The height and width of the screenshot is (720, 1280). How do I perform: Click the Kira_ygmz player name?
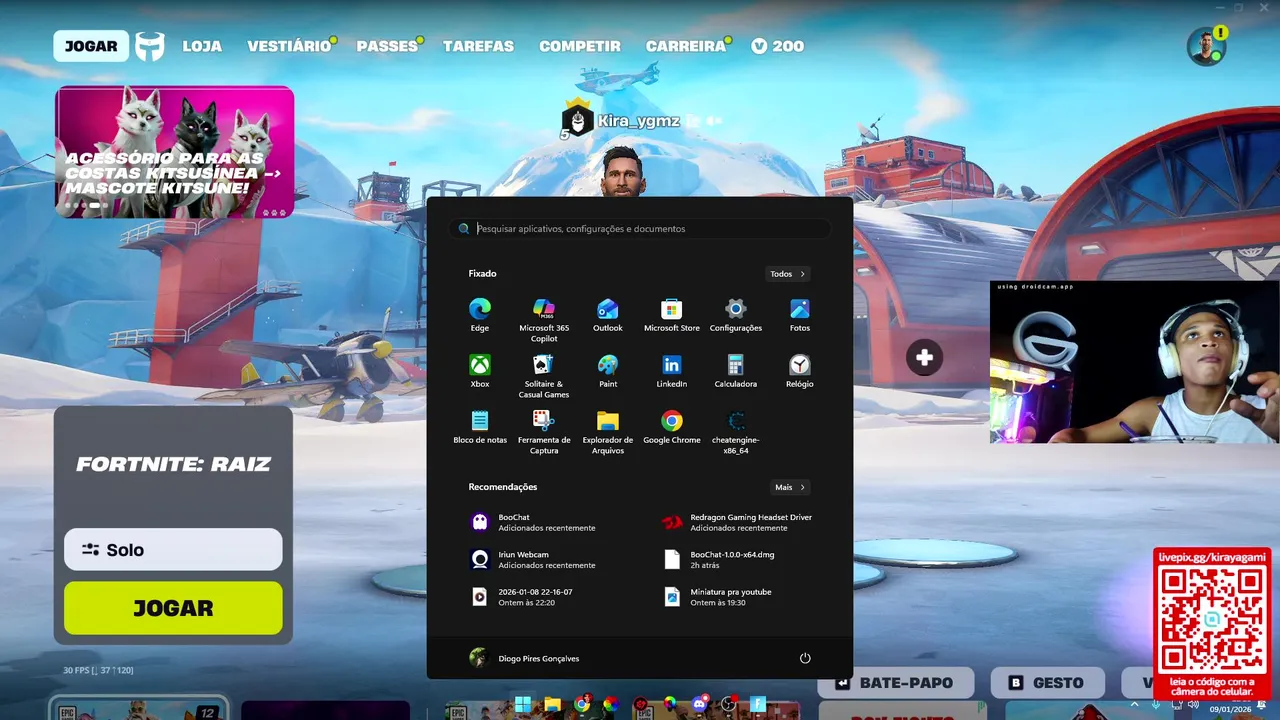[638, 121]
